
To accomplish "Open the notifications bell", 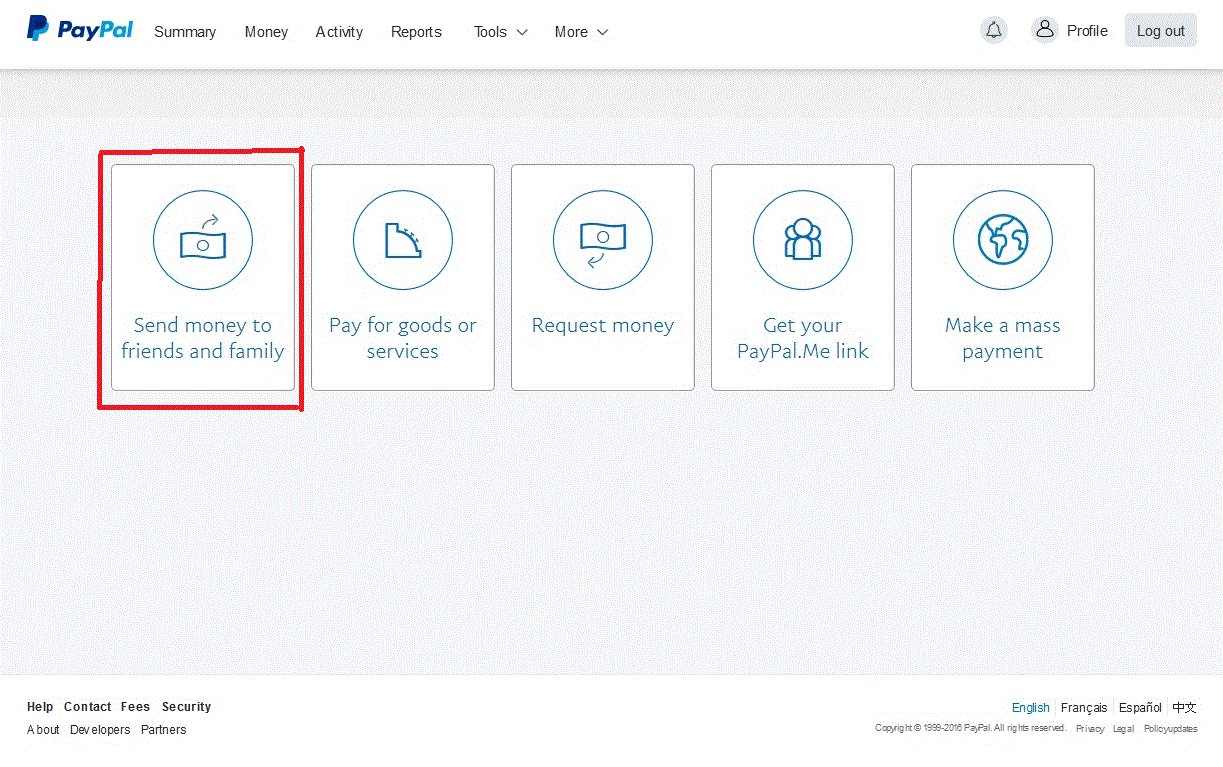I will [x=994, y=30].
